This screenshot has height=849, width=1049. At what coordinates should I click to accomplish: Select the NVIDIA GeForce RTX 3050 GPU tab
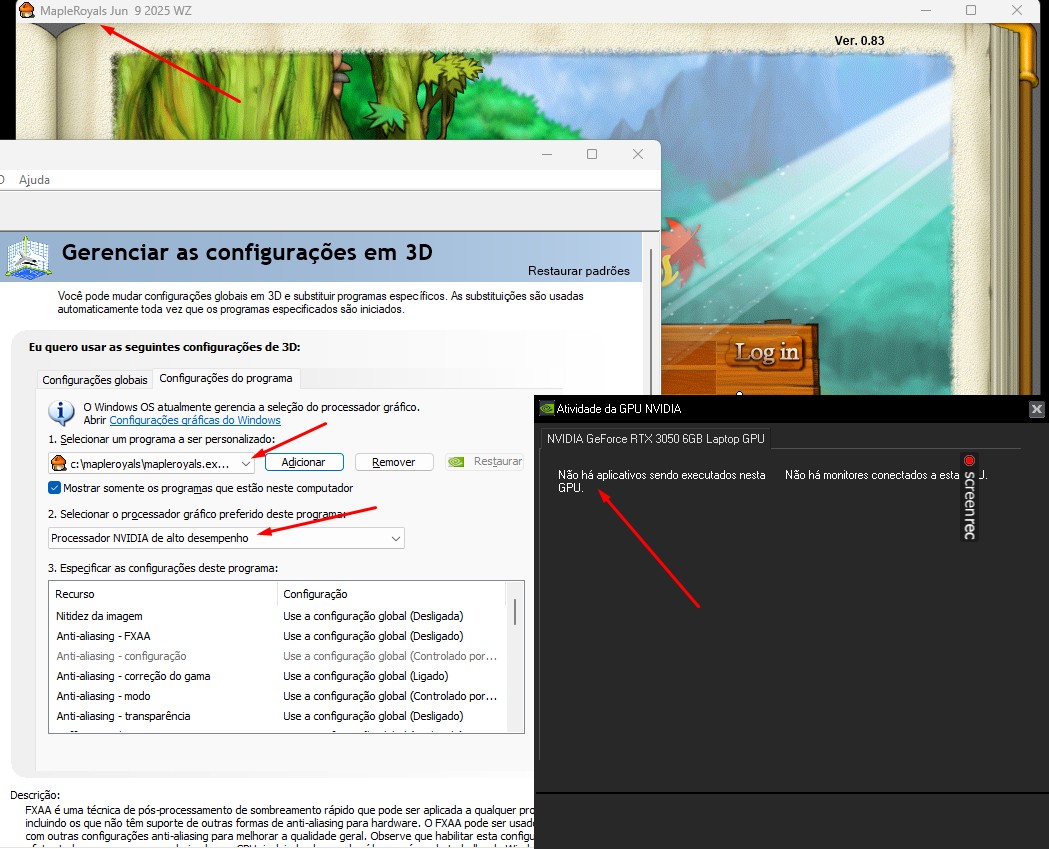point(654,438)
